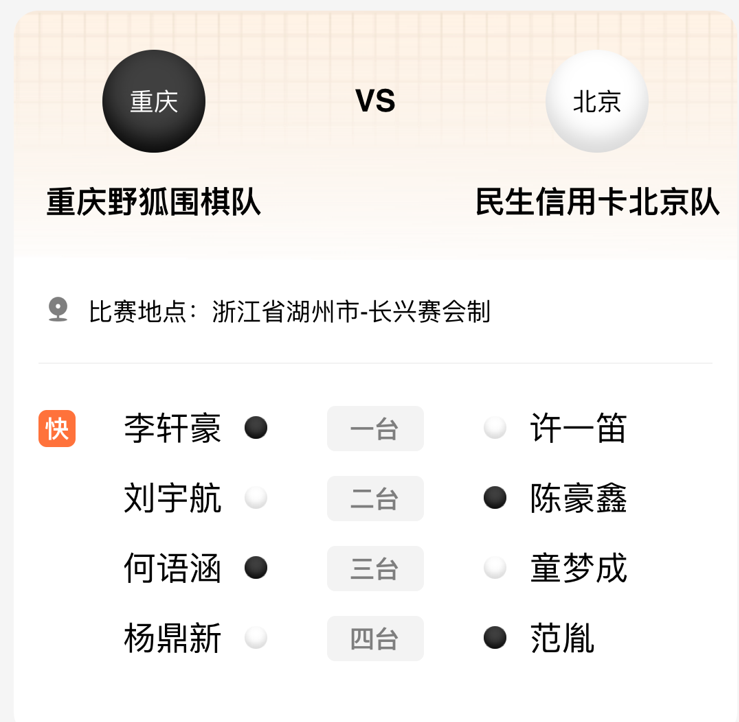Click white stone next to 许一笛
The height and width of the screenshot is (722, 739).
(495, 428)
